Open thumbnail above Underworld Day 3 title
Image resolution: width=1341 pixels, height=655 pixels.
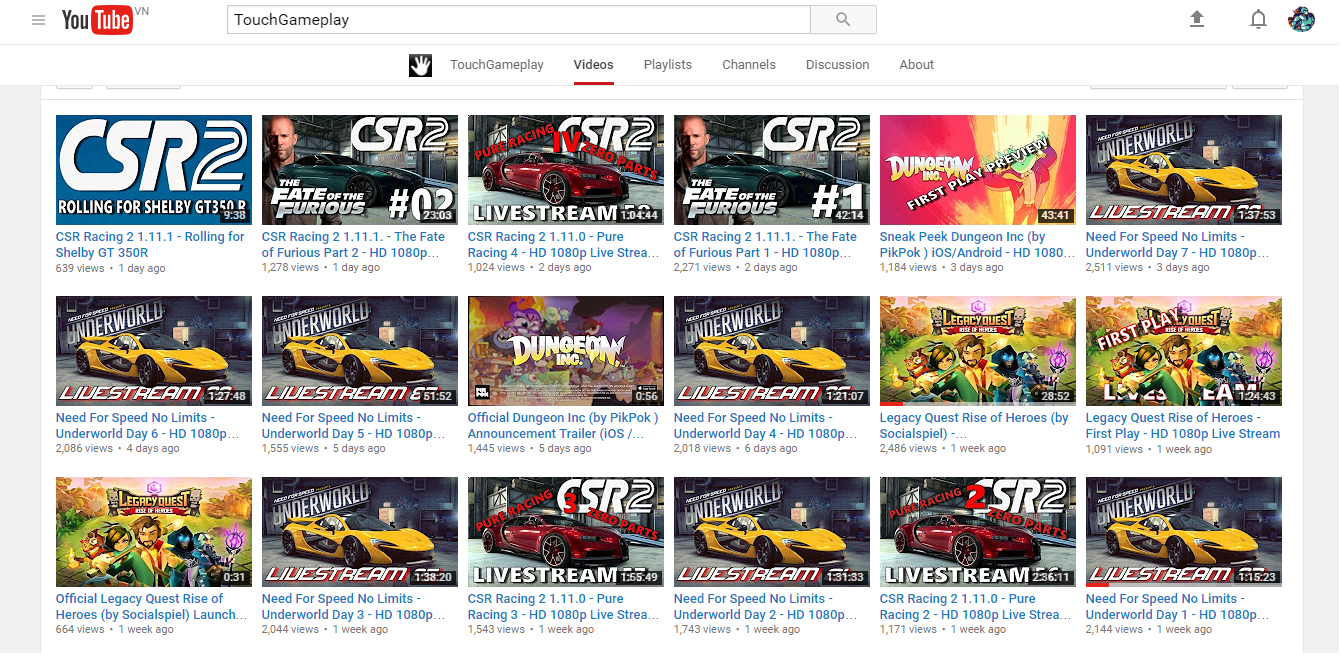click(x=360, y=532)
